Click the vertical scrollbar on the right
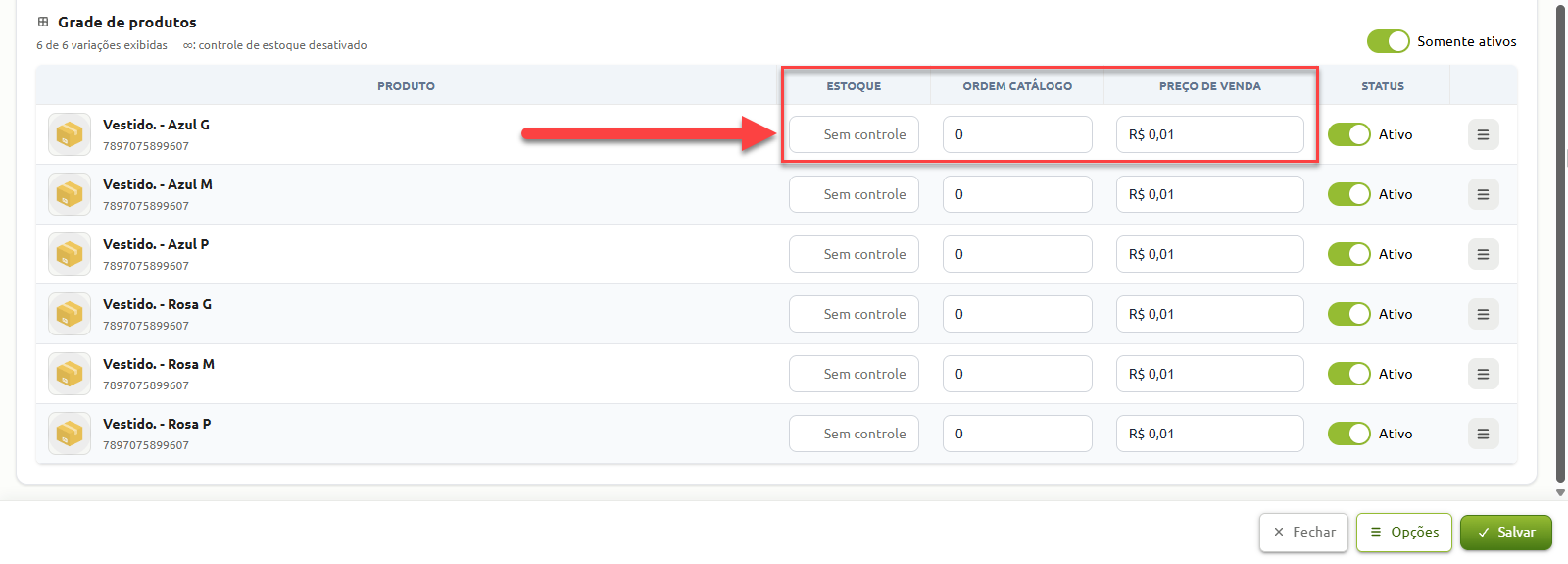The height and width of the screenshot is (564, 1568). pos(1560,245)
